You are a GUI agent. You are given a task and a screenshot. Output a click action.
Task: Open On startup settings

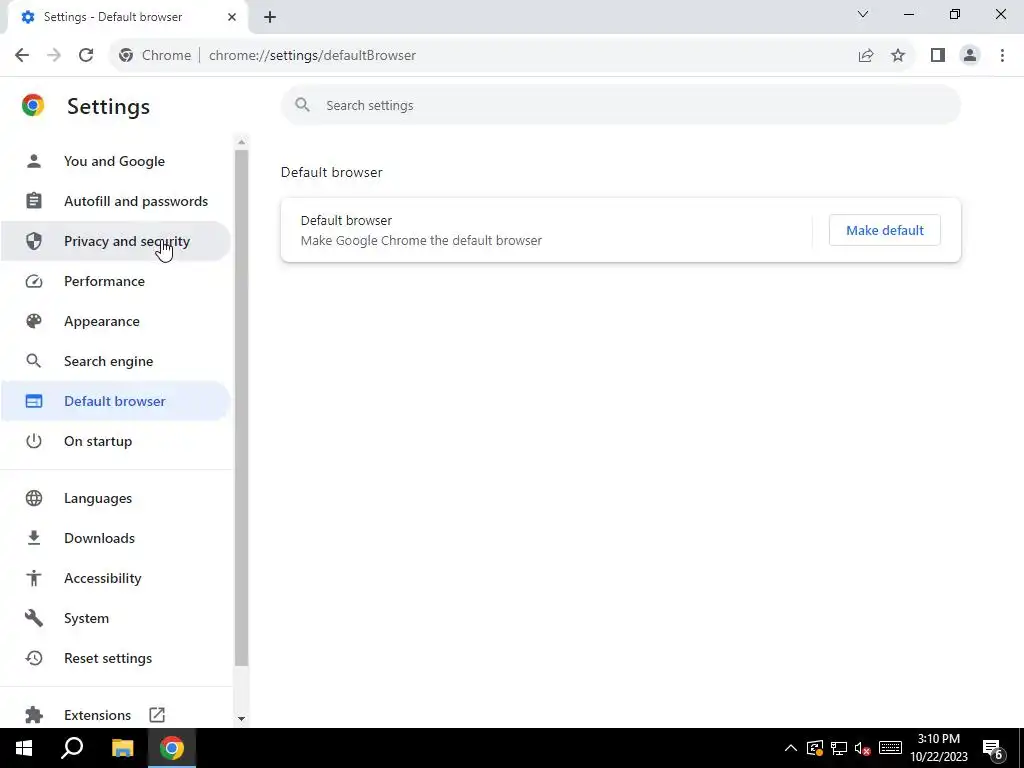[x=116, y=441]
